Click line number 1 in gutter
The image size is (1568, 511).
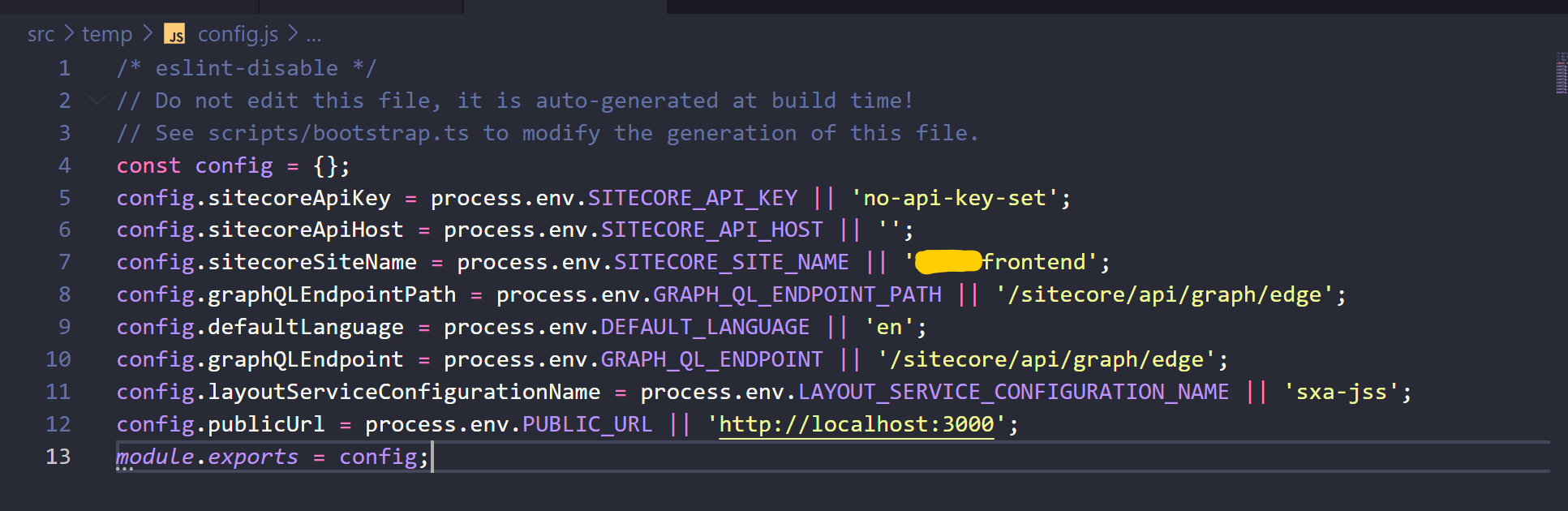(x=64, y=68)
